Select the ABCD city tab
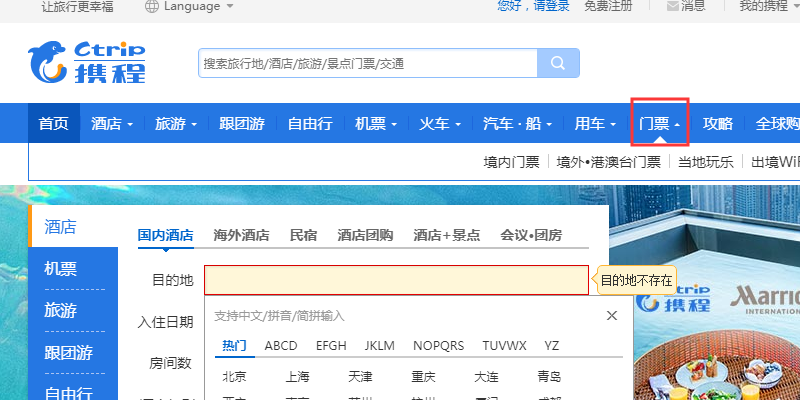The height and width of the screenshot is (400, 800). (281, 345)
